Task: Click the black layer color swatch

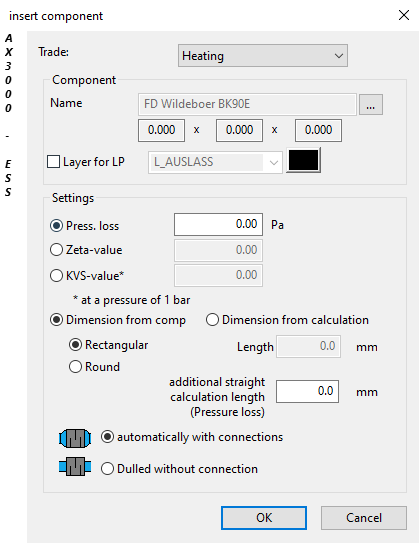Action: tap(303, 160)
